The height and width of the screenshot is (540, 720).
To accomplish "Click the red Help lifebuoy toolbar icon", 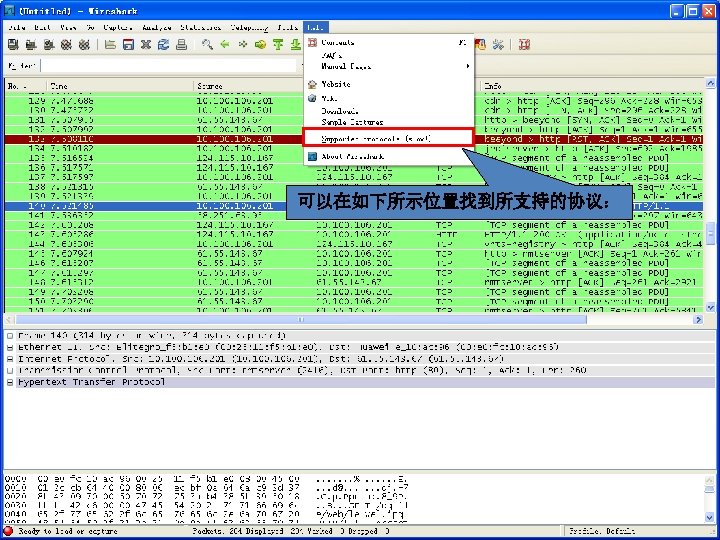I will click(524, 45).
